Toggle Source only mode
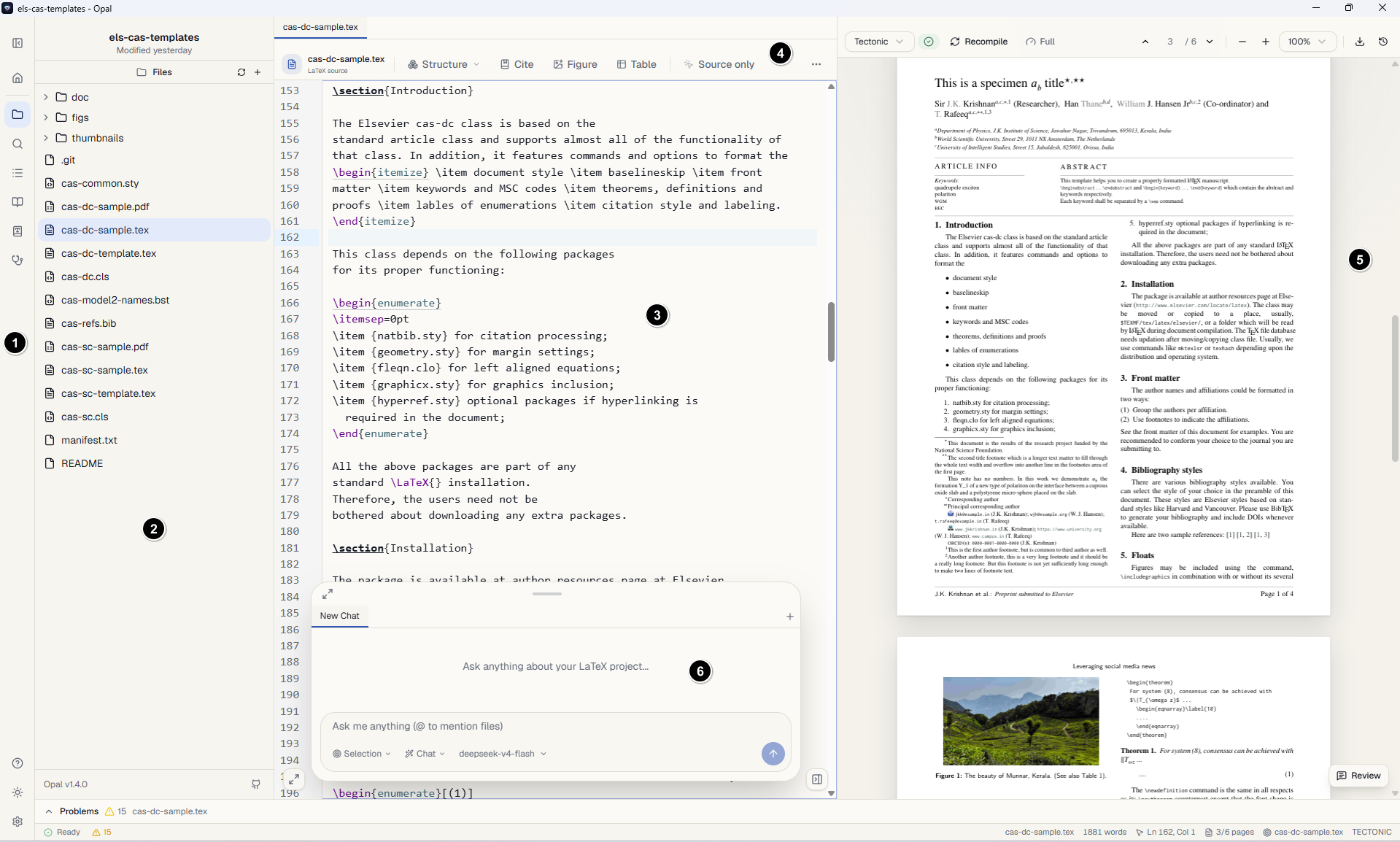 point(719,64)
